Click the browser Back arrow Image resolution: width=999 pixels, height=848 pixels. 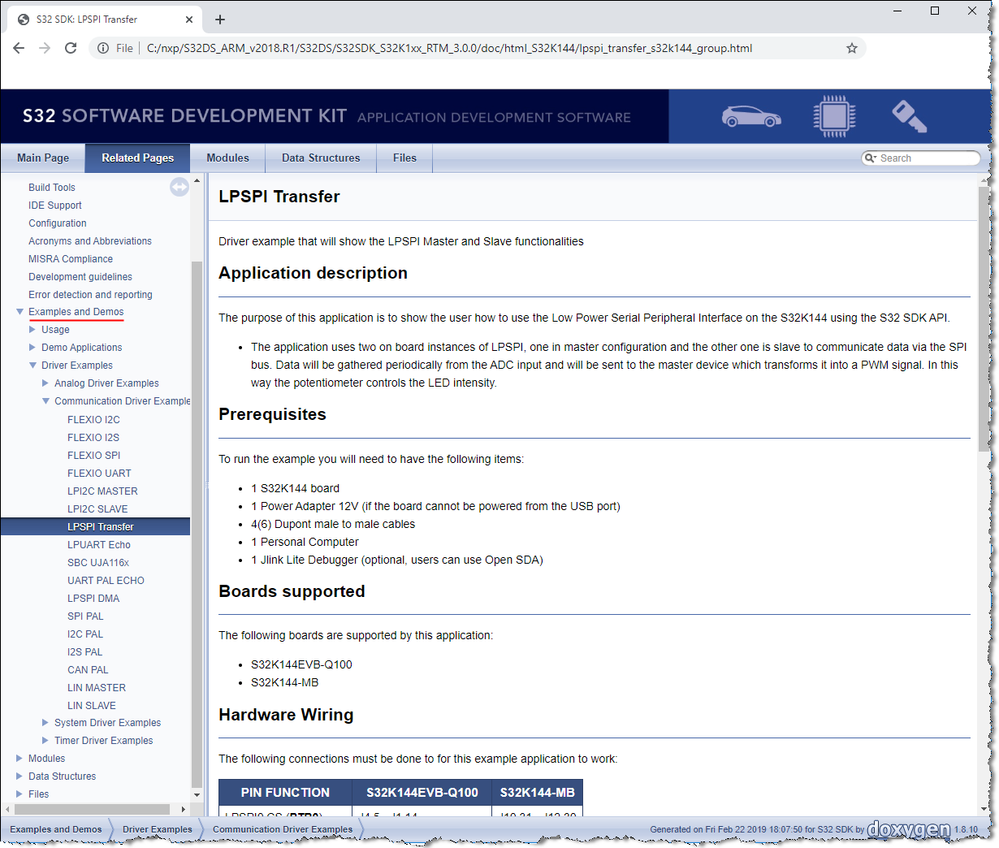18,48
